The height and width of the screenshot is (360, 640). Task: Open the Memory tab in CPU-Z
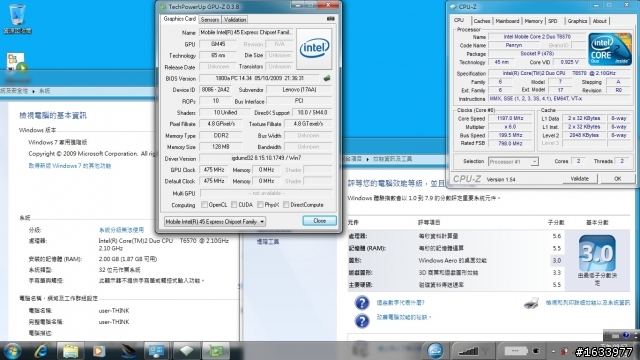click(x=533, y=21)
